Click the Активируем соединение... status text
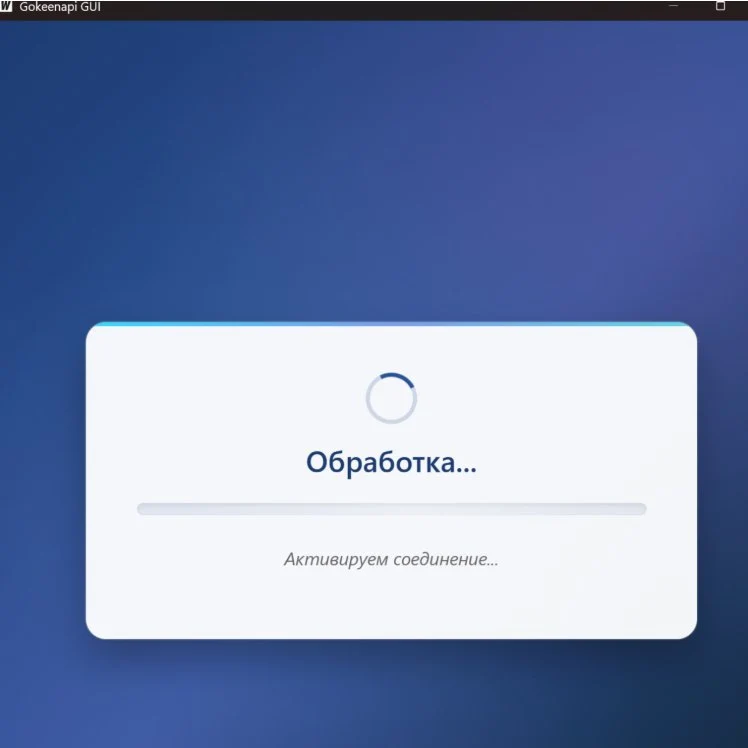 (391, 559)
